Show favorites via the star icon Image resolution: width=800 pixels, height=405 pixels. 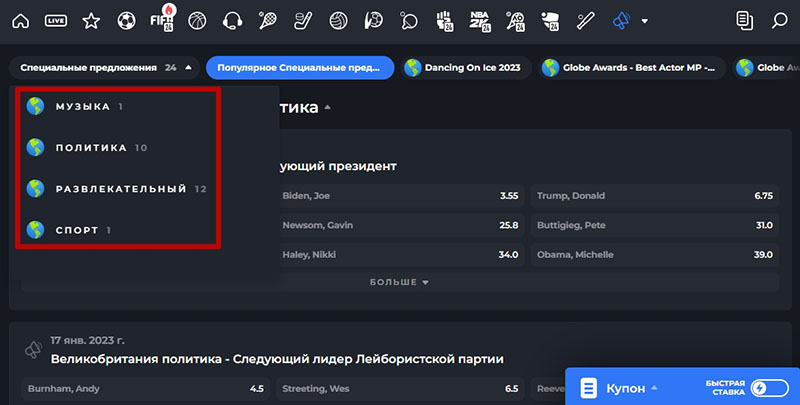point(91,21)
